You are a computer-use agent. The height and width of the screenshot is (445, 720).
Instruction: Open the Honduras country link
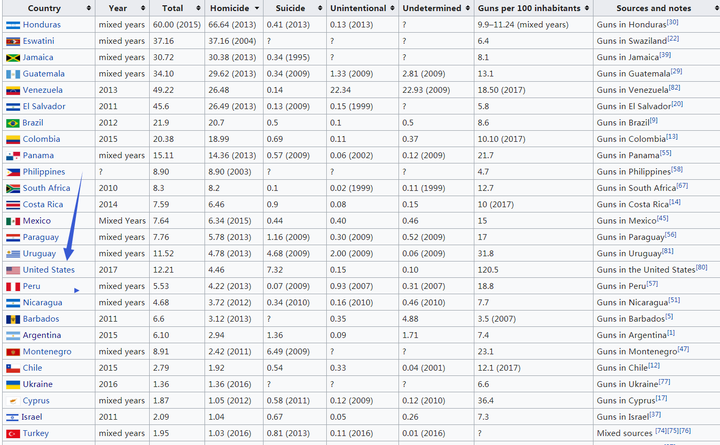tap(42, 25)
